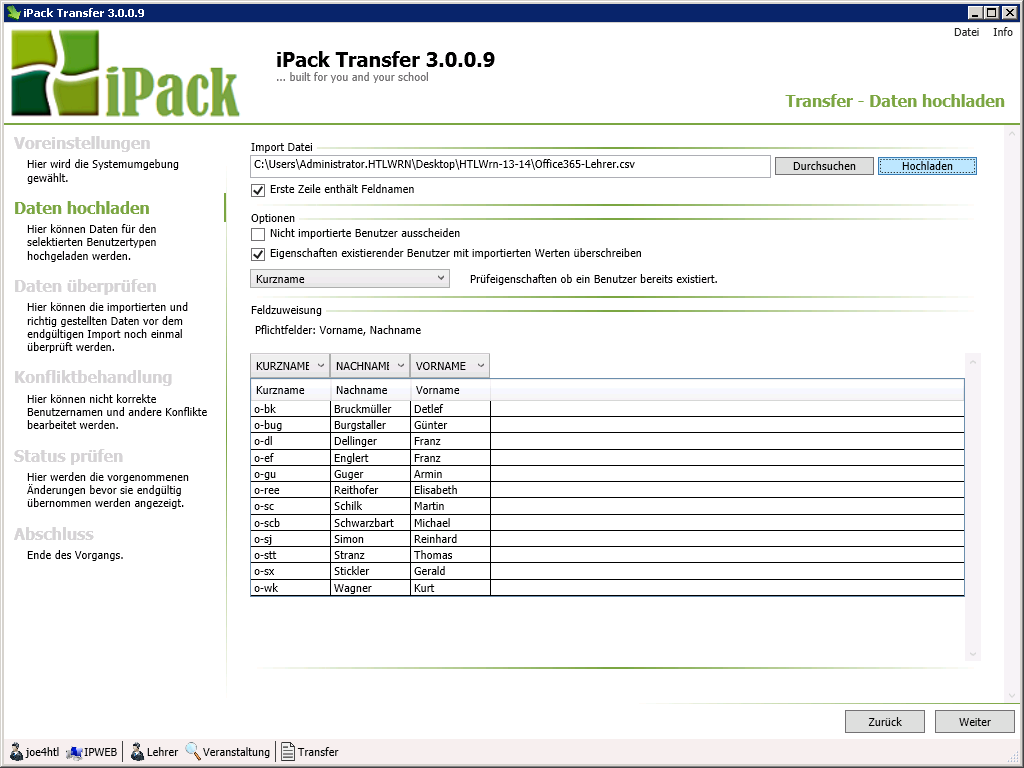Select the o-wk cell
1024x768 pixels.
point(291,588)
